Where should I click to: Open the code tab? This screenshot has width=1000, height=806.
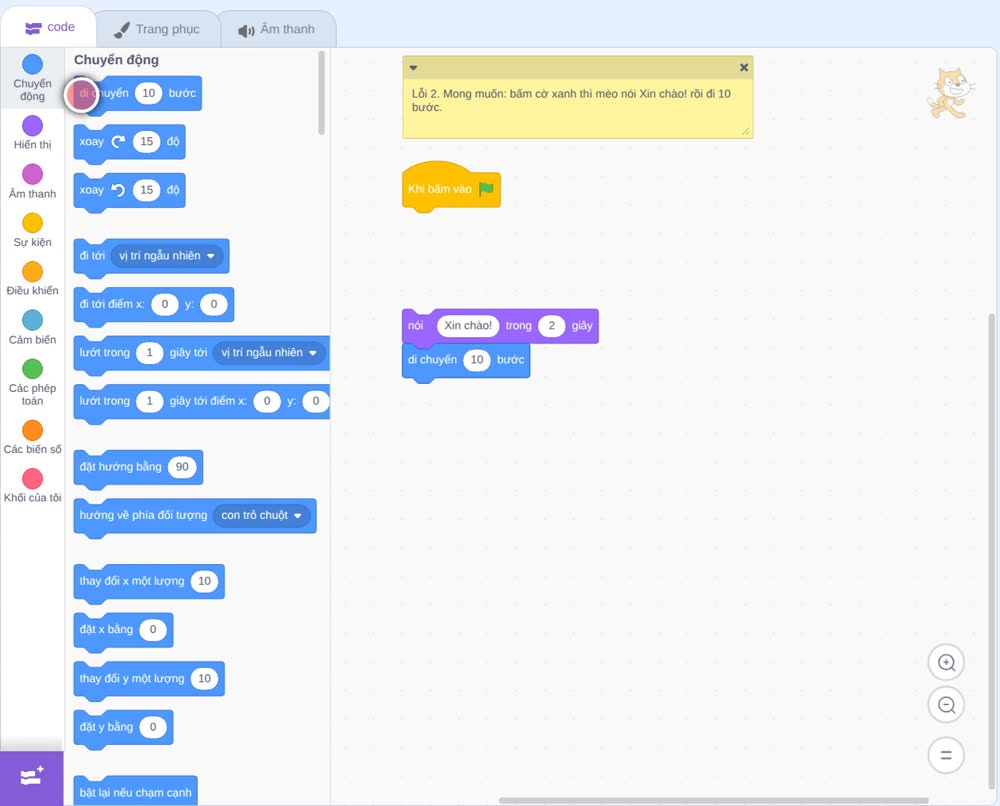(49, 27)
